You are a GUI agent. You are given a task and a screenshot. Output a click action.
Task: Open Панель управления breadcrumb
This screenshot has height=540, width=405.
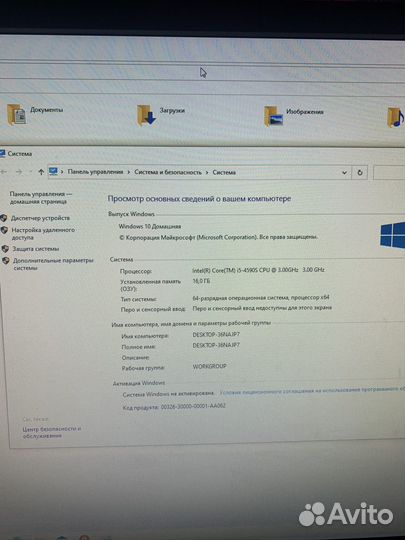(x=95, y=172)
